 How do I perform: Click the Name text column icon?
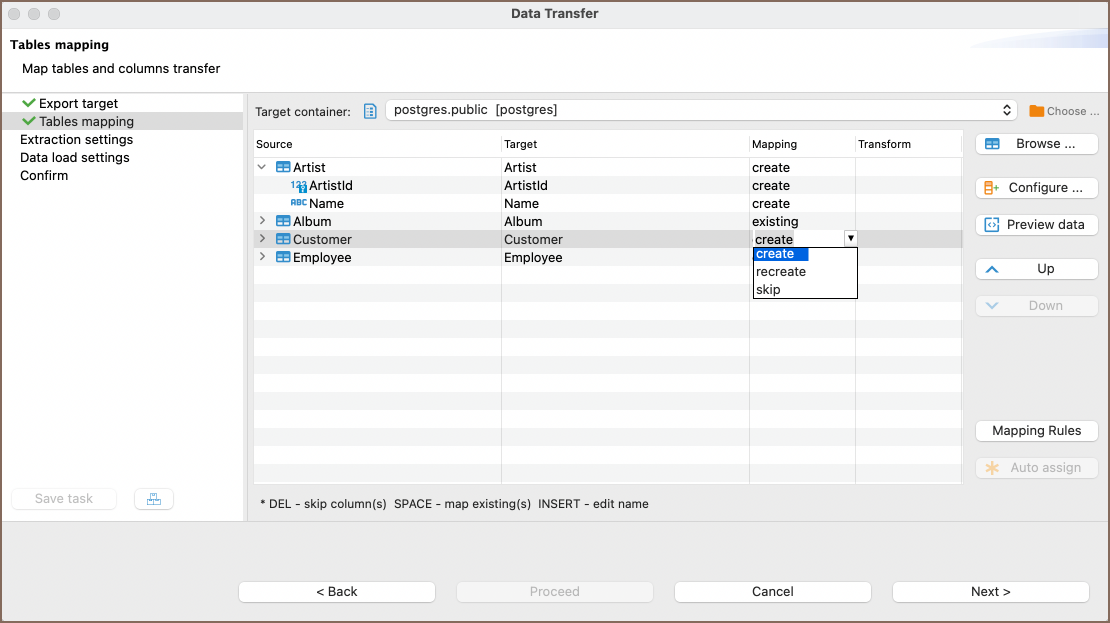(x=298, y=203)
